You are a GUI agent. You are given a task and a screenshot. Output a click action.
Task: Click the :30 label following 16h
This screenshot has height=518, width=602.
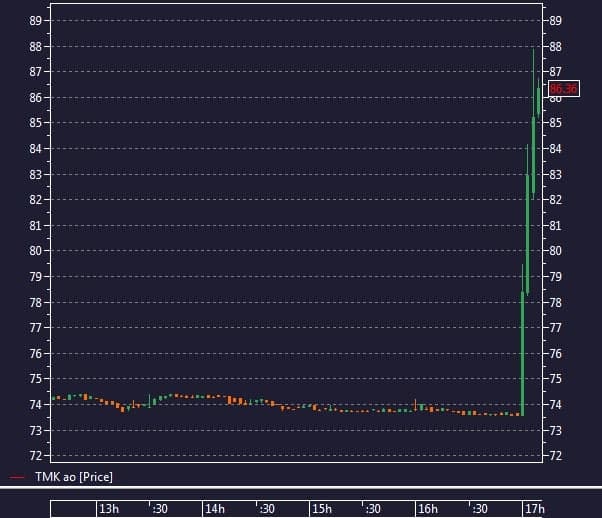[480, 509]
